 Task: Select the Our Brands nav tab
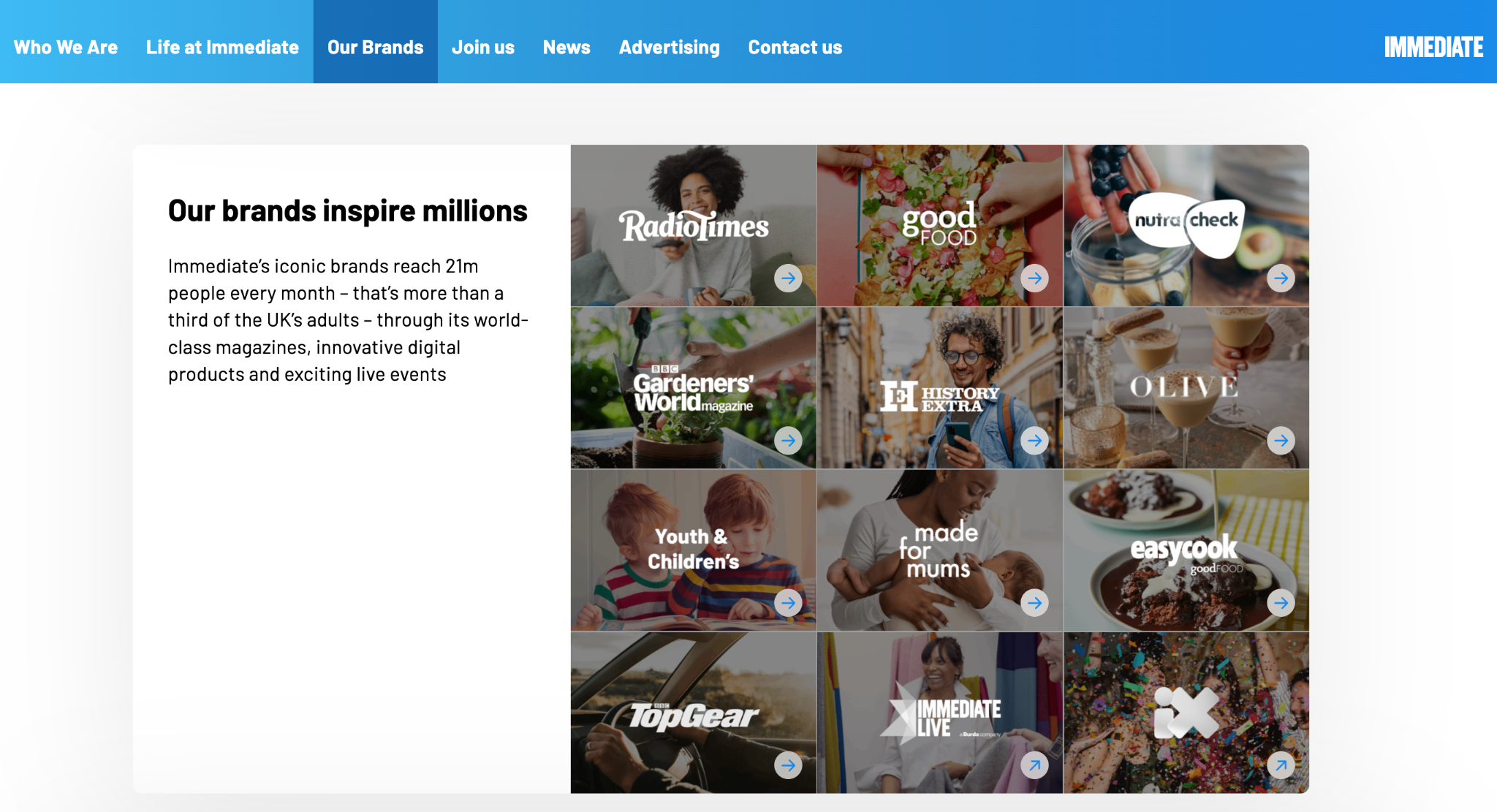coord(376,42)
